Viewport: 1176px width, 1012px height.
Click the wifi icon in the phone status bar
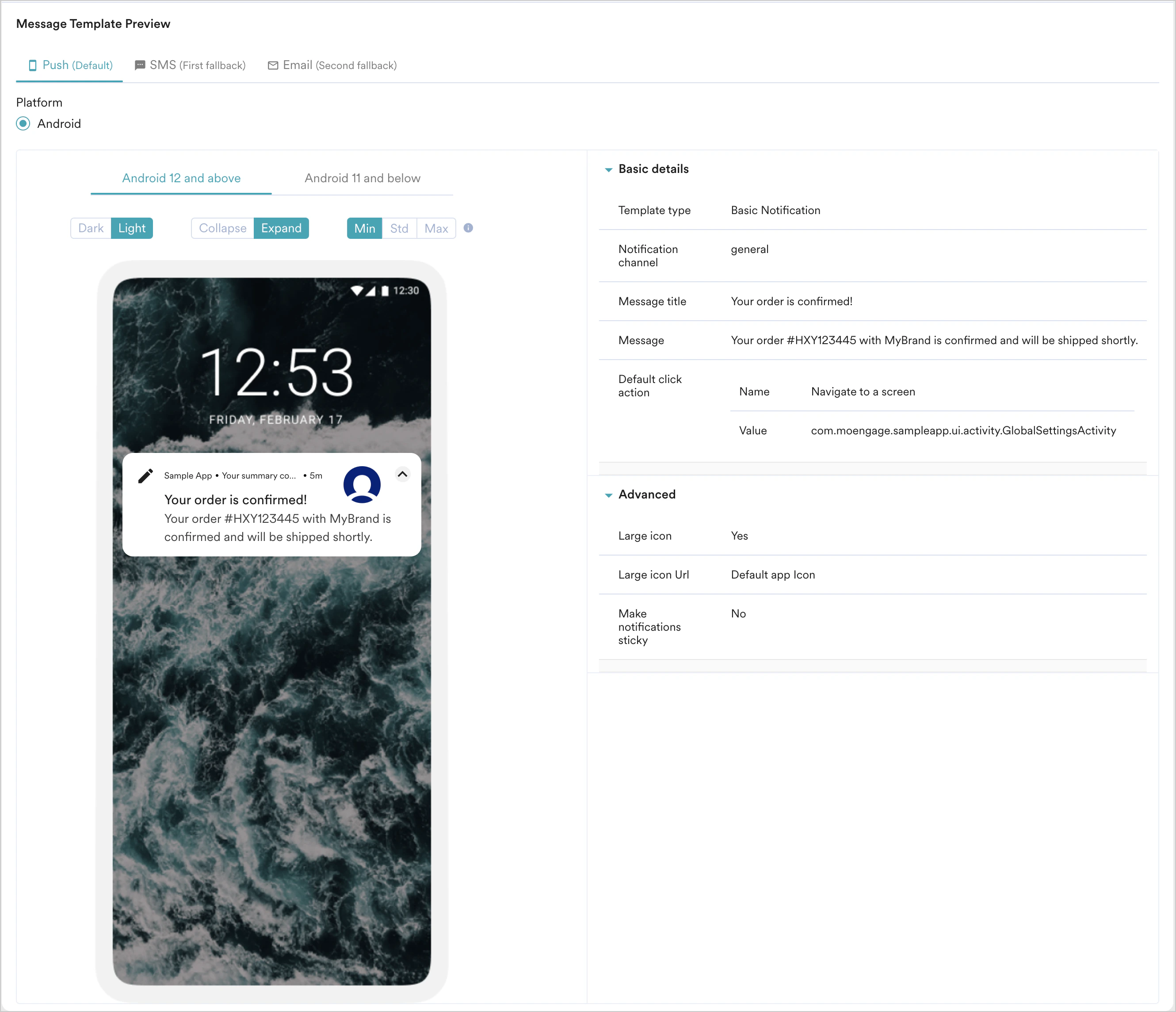click(356, 291)
